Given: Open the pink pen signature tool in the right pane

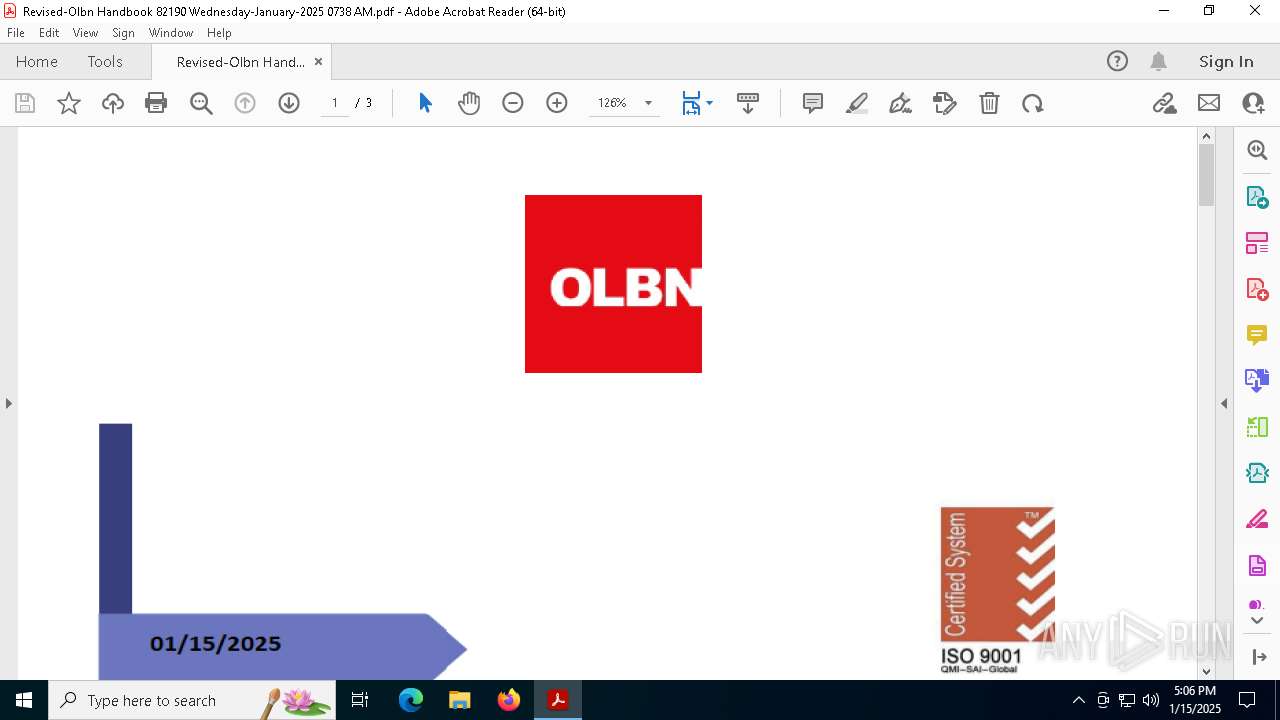Looking at the screenshot, I should point(1257,519).
